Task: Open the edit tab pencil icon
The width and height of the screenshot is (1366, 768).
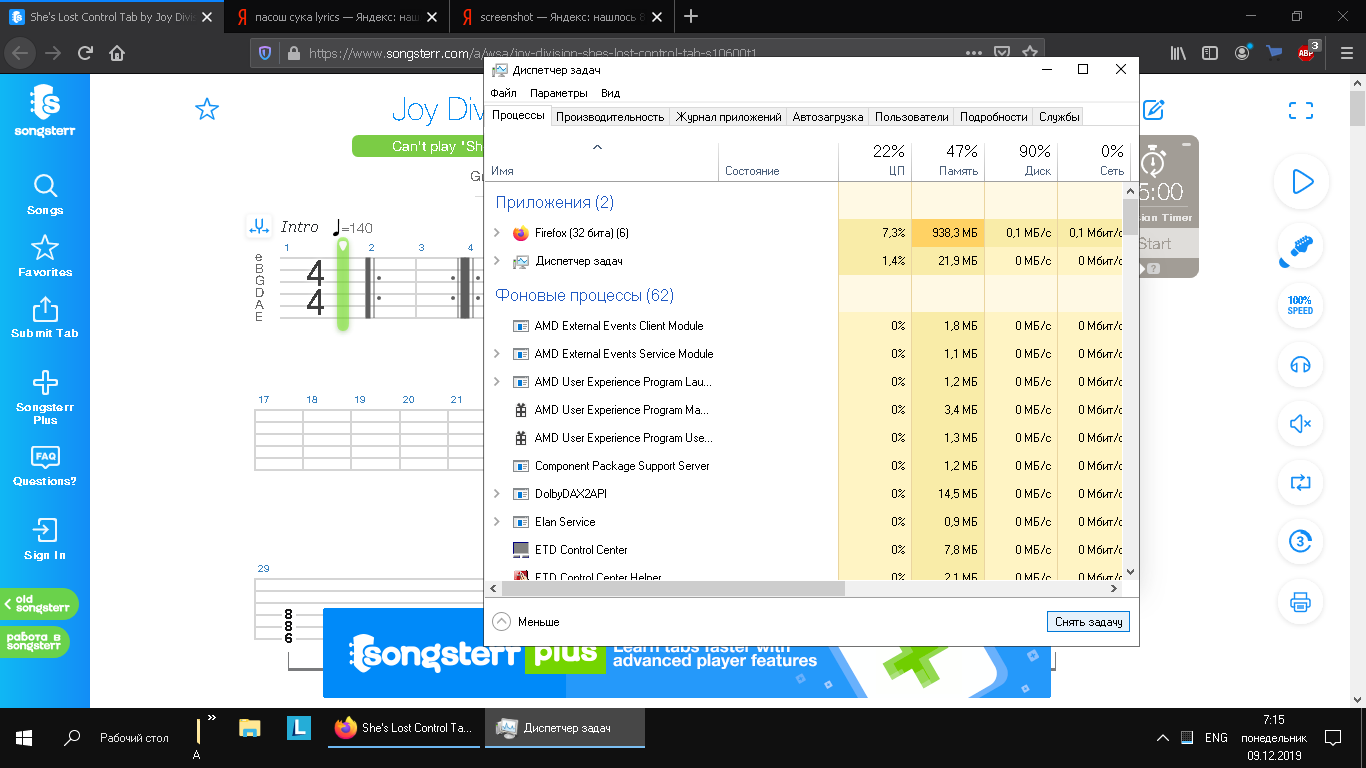Action: pos(1153,110)
